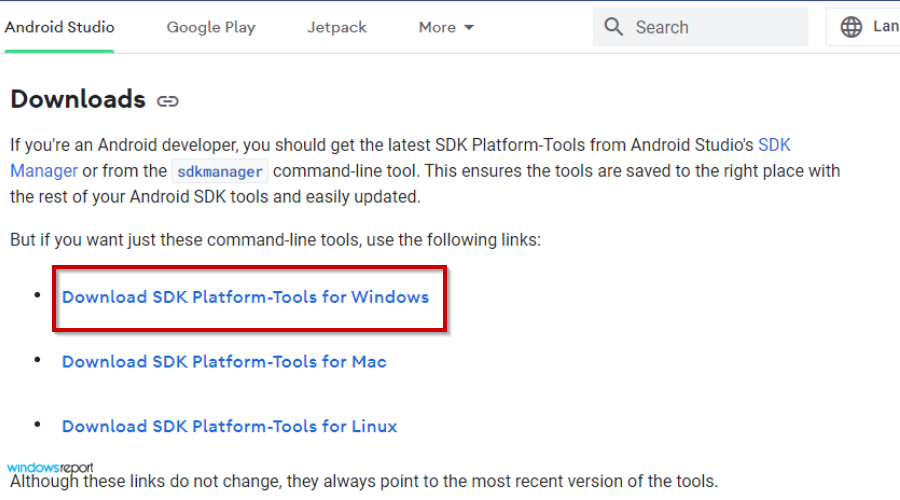Open the Android Studio tab

pos(60,27)
